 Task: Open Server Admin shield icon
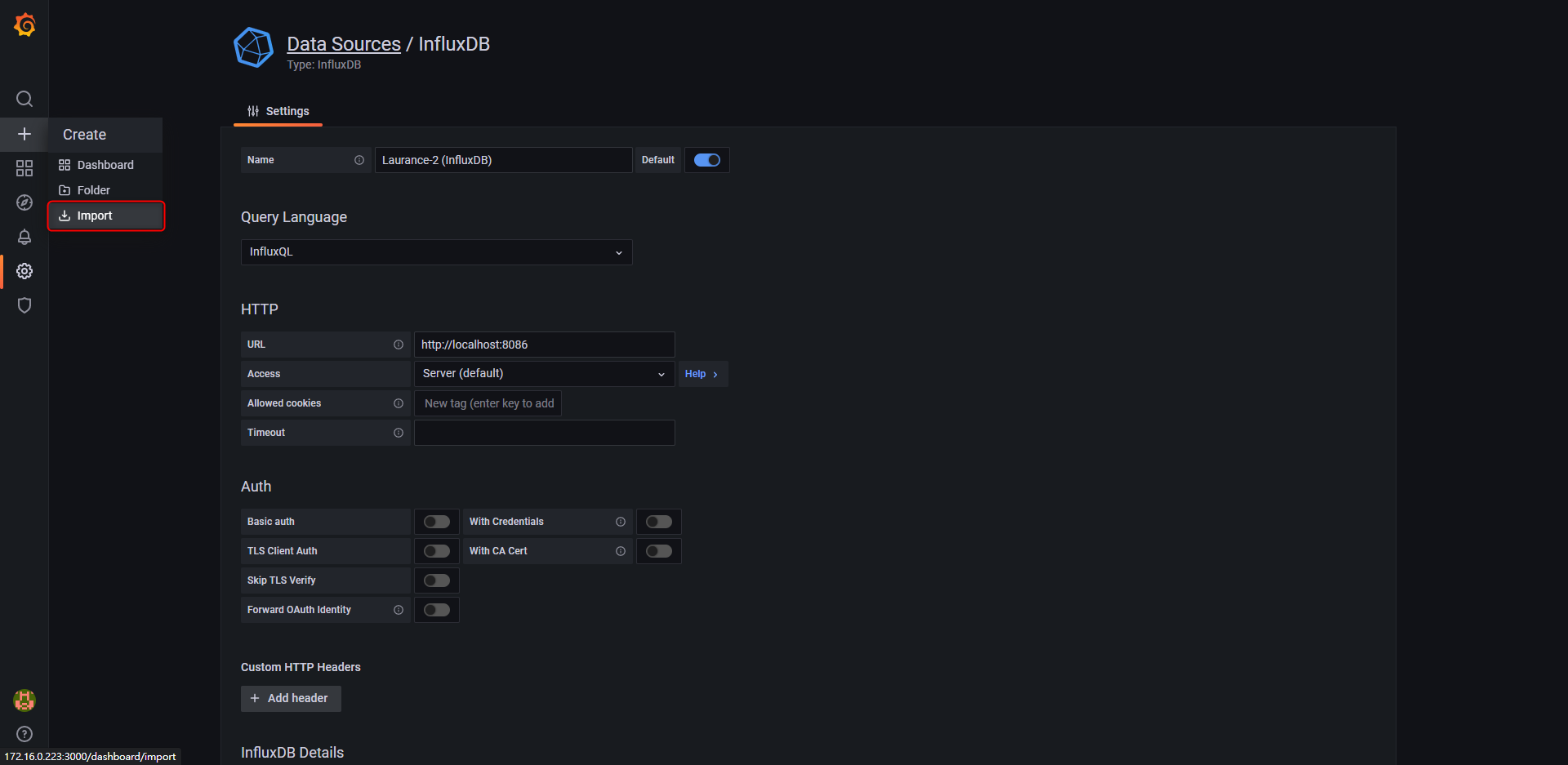pos(24,305)
